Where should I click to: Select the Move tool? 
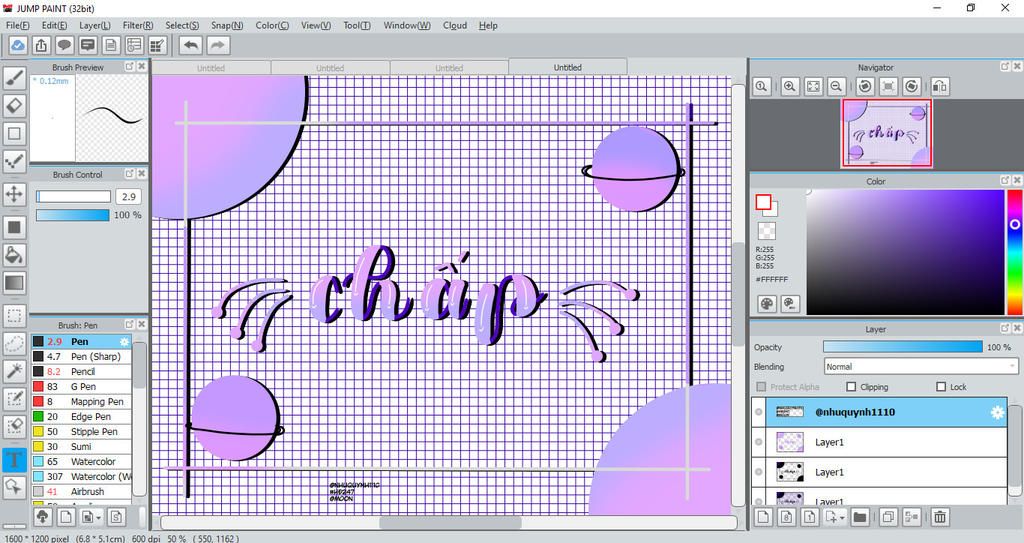14,194
